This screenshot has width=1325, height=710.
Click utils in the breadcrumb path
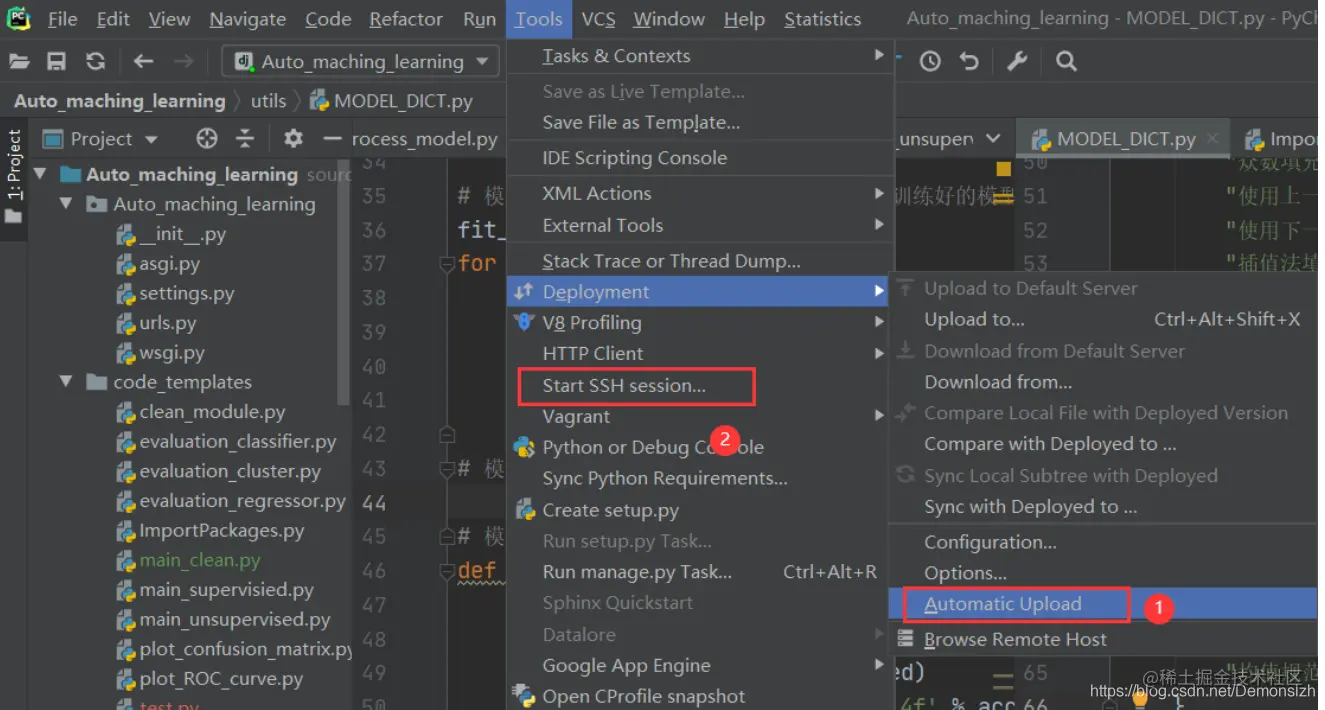click(x=268, y=101)
